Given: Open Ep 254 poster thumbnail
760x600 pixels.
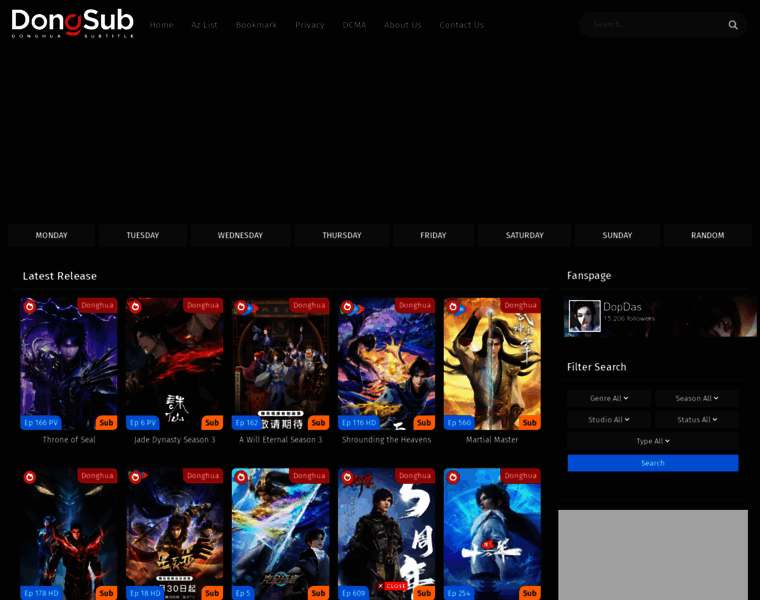Looking at the screenshot, I should [492, 533].
